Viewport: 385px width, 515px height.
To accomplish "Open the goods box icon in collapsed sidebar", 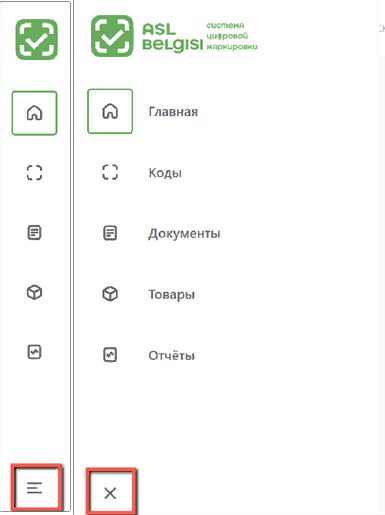I will tap(34, 293).
